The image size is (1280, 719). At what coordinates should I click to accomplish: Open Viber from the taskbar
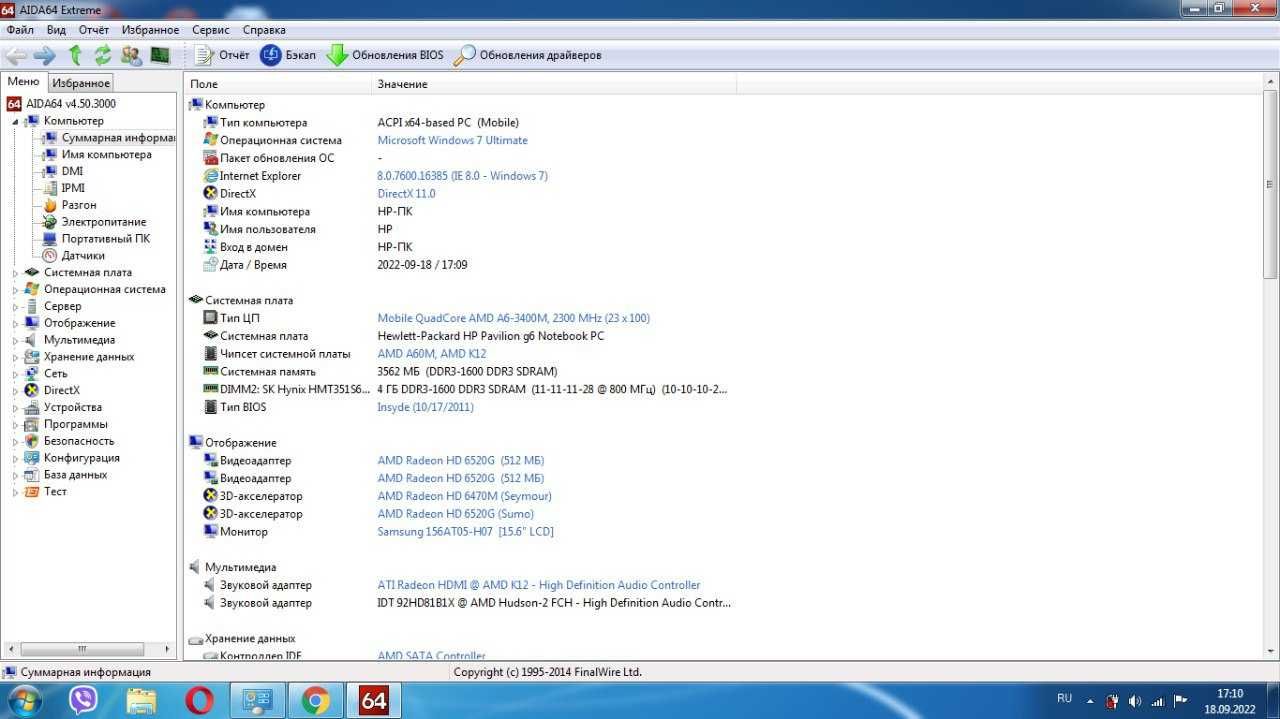pos(83,700)
